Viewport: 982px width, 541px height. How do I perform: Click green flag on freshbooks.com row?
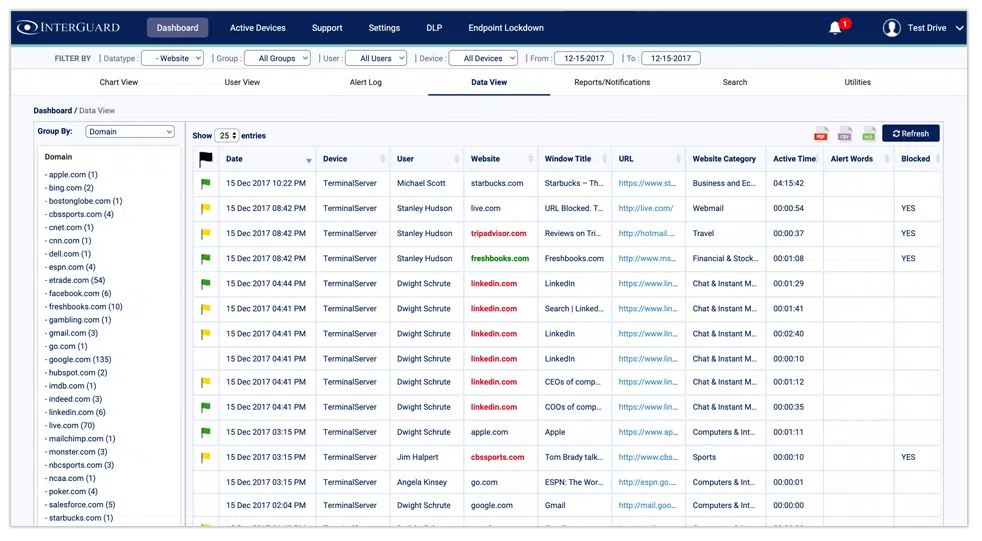tap(205, 258)
